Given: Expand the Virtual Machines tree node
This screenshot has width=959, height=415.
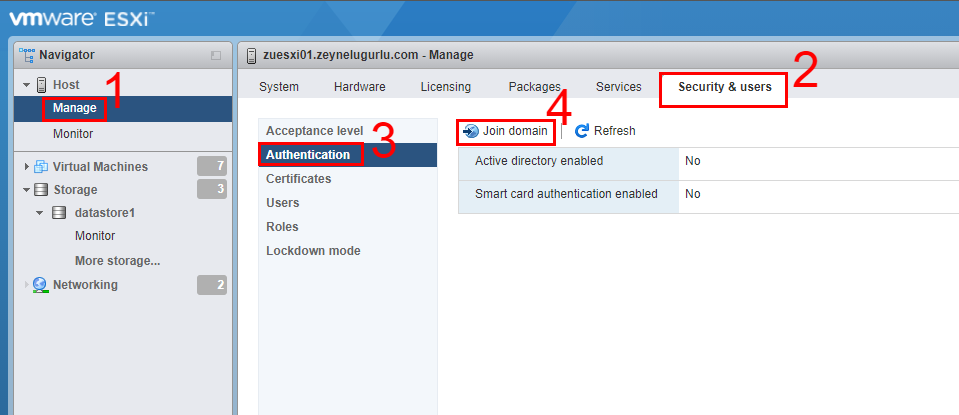Looking at the screenshot, I should click(26, 166).
